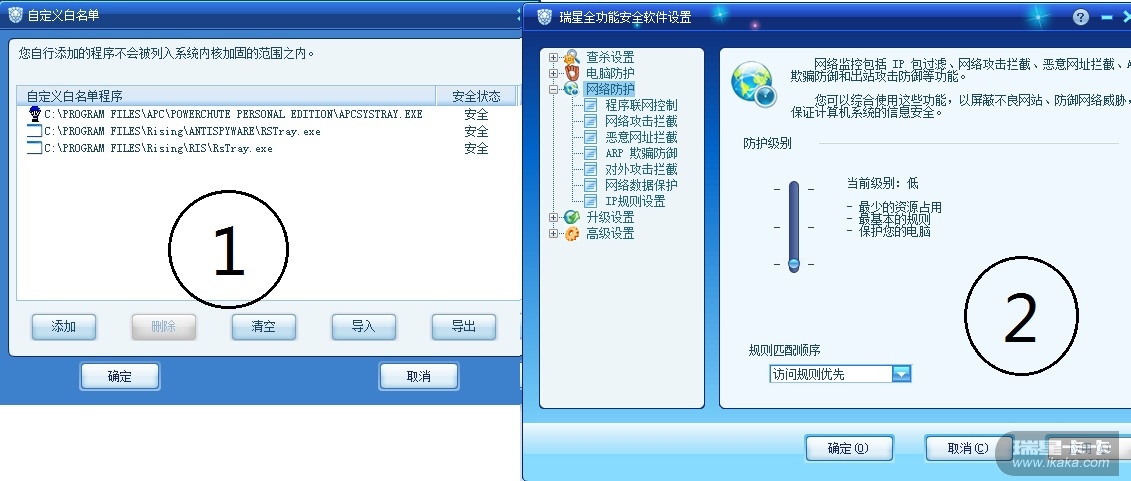The height and width of the screenshot is (481, 1131).
Task: Click the icon beside 程序联网控制
Action: pos(591,105)
